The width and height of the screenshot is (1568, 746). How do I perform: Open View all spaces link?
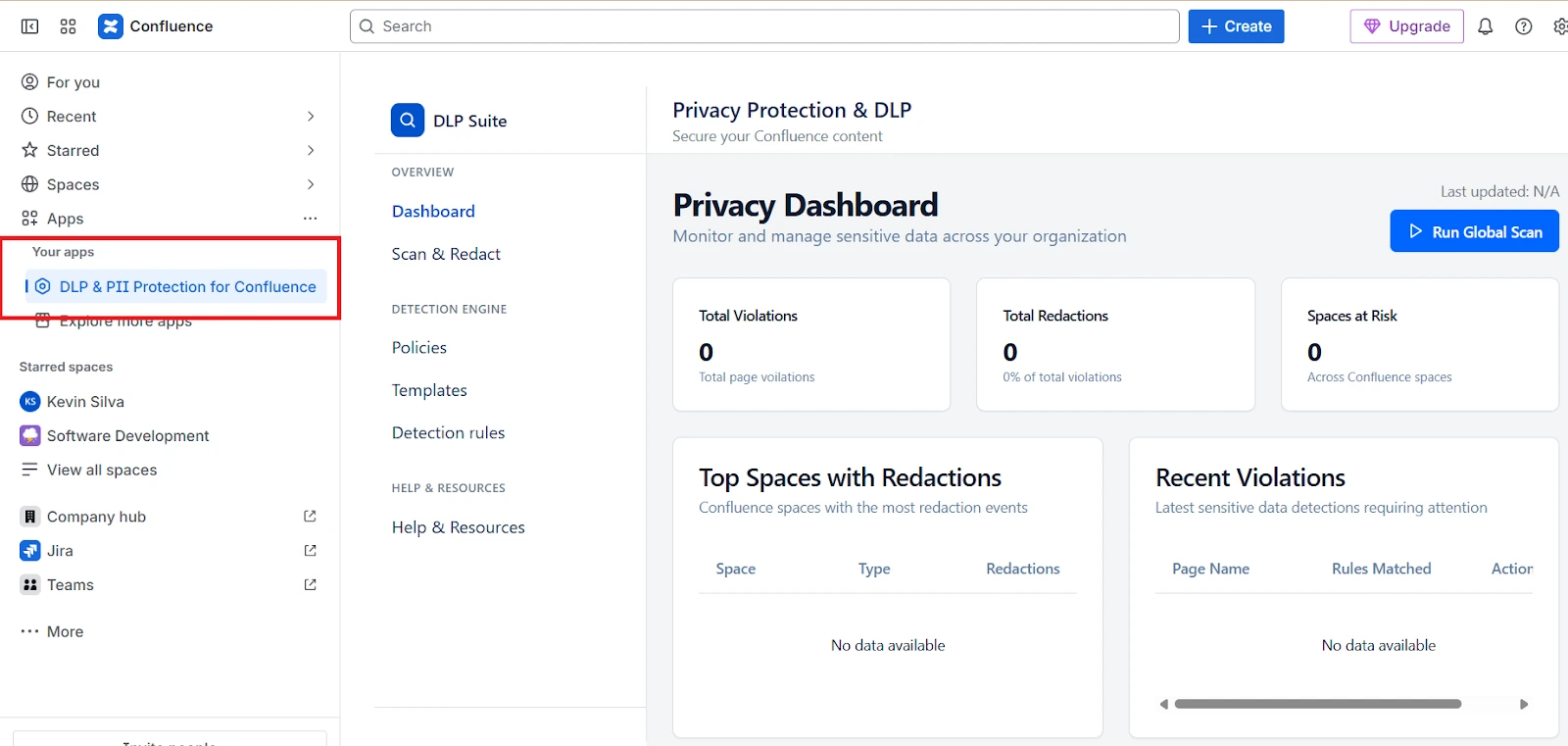tap(102, 470)
